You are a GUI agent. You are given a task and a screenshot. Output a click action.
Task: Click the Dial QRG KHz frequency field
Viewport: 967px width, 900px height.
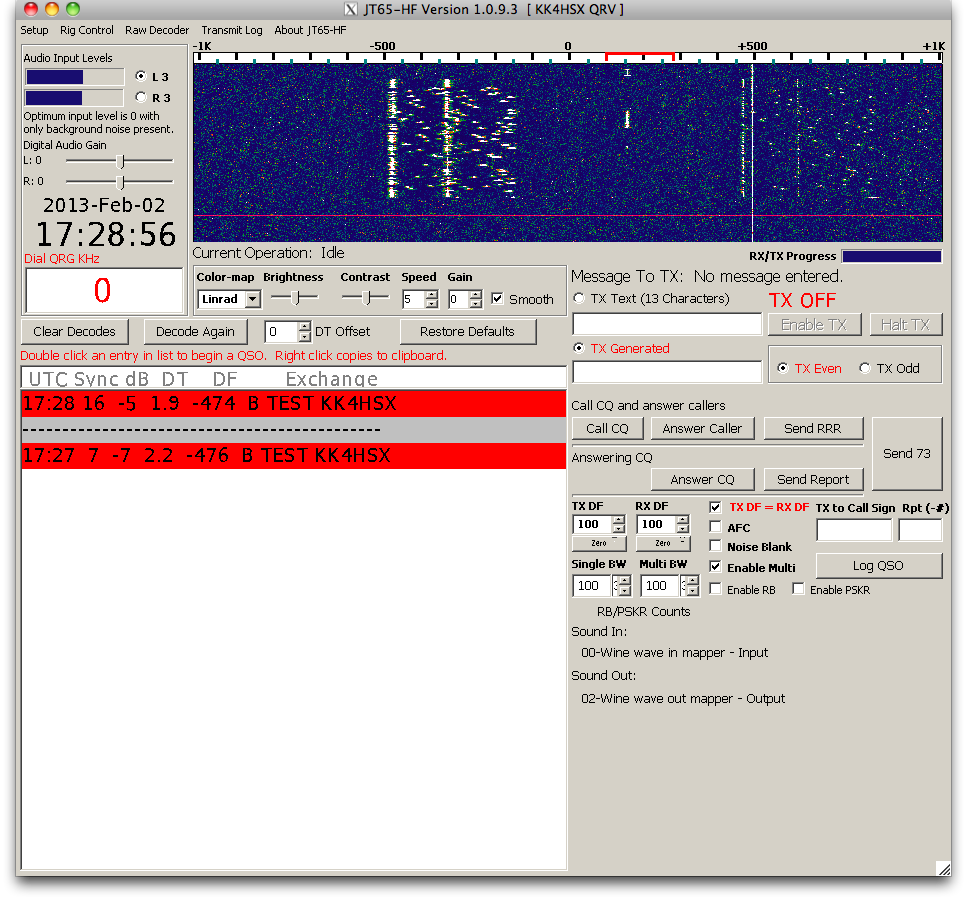104,291
